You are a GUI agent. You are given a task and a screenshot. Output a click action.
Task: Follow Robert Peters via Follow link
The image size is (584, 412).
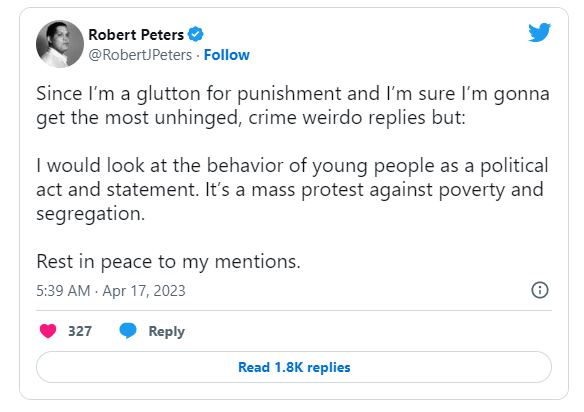coord(226,55)
